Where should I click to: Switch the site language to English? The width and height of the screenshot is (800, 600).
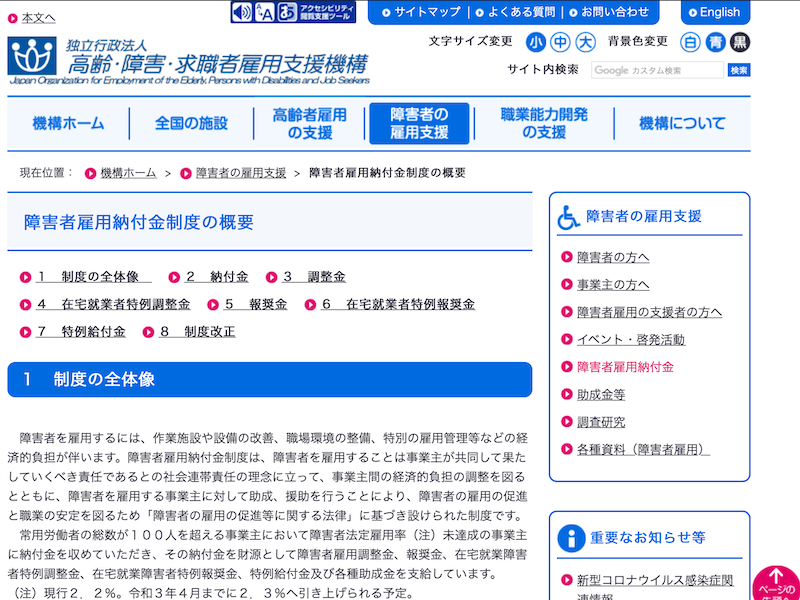point(715,12)
